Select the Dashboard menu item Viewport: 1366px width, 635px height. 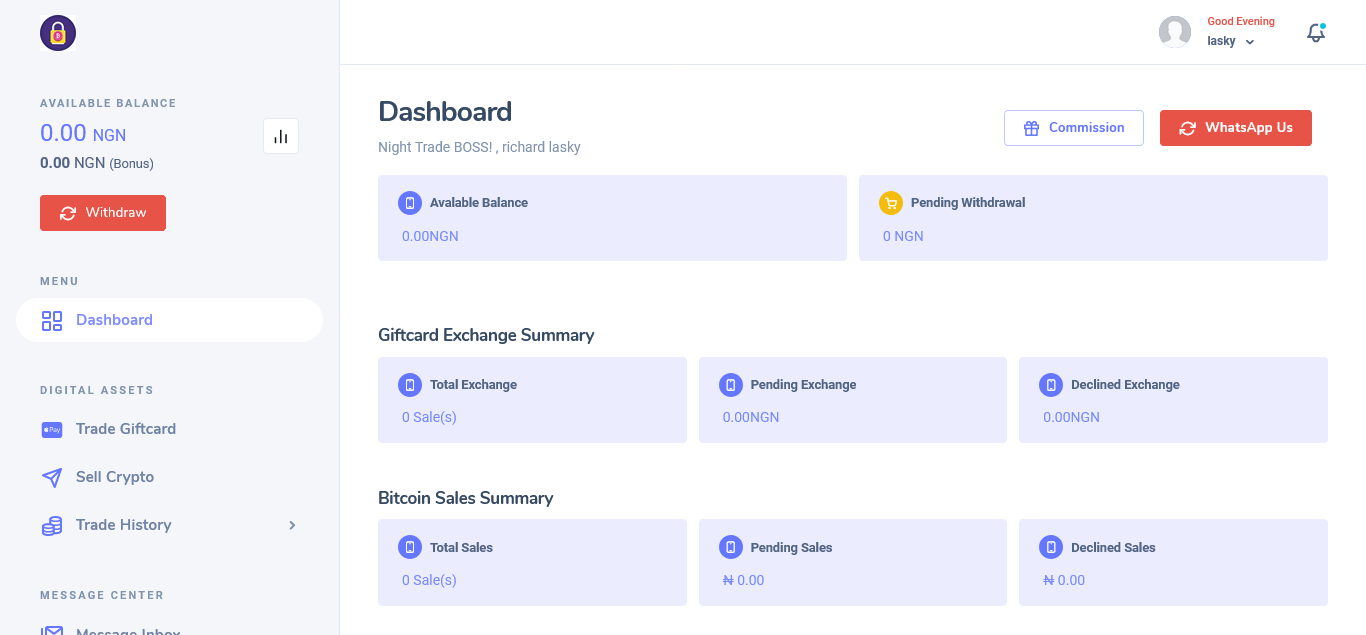114,320
